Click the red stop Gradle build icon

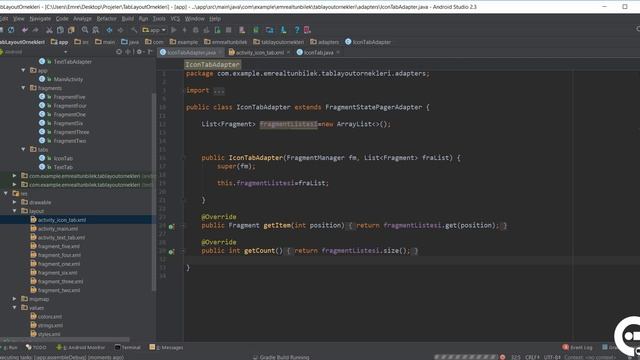[x=502, y=357]
